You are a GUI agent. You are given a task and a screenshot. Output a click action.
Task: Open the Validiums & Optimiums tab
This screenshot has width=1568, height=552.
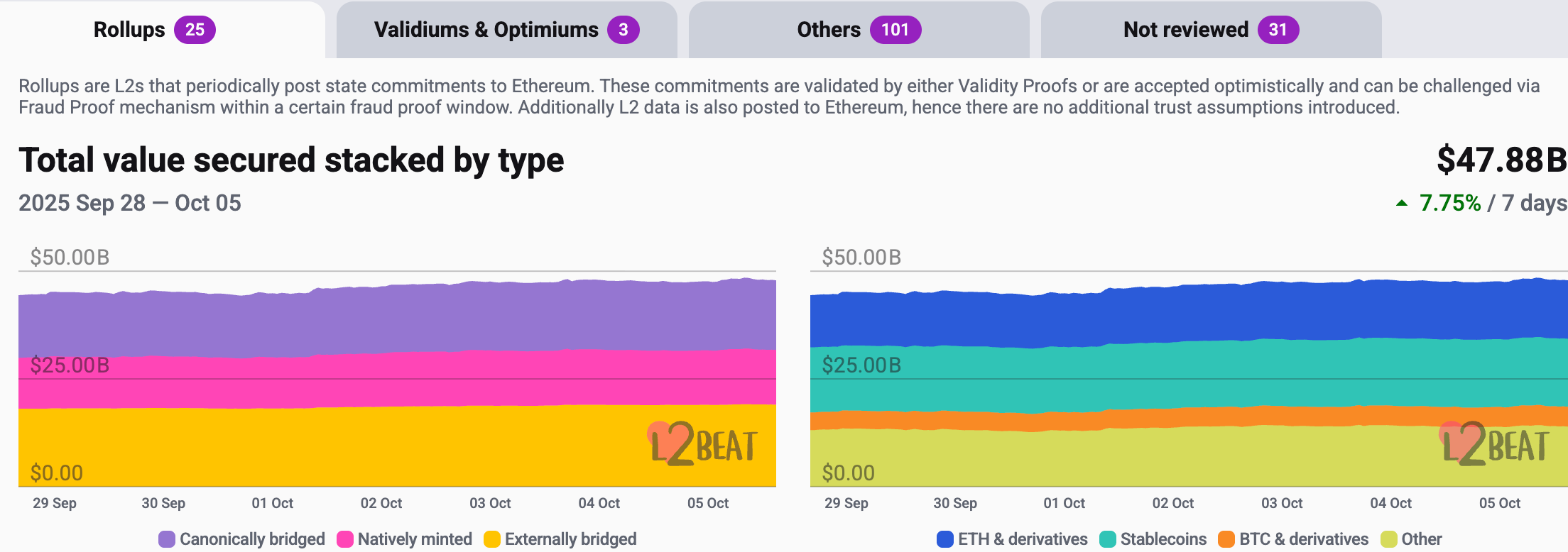point(506,30)
